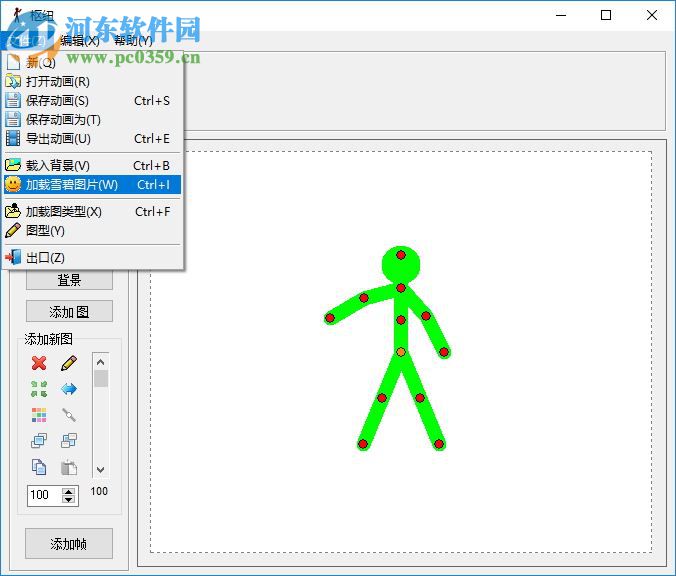The height and width of the screenshot is (576, 676).
Task: Open the colored squares color icon
Action: click(x=39, y=415)
